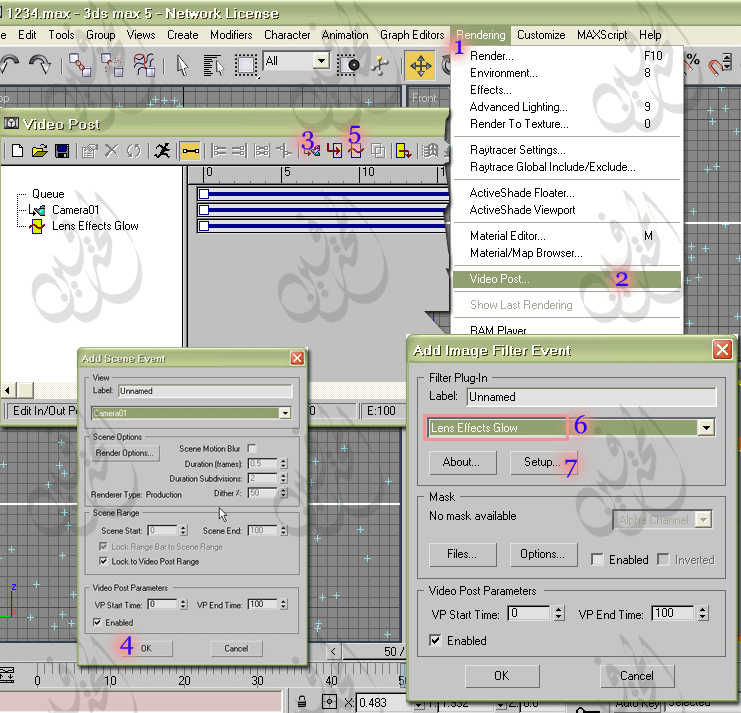
Task: Click the Undo arrow in main toolbar
Action: (x=10, y=64)
